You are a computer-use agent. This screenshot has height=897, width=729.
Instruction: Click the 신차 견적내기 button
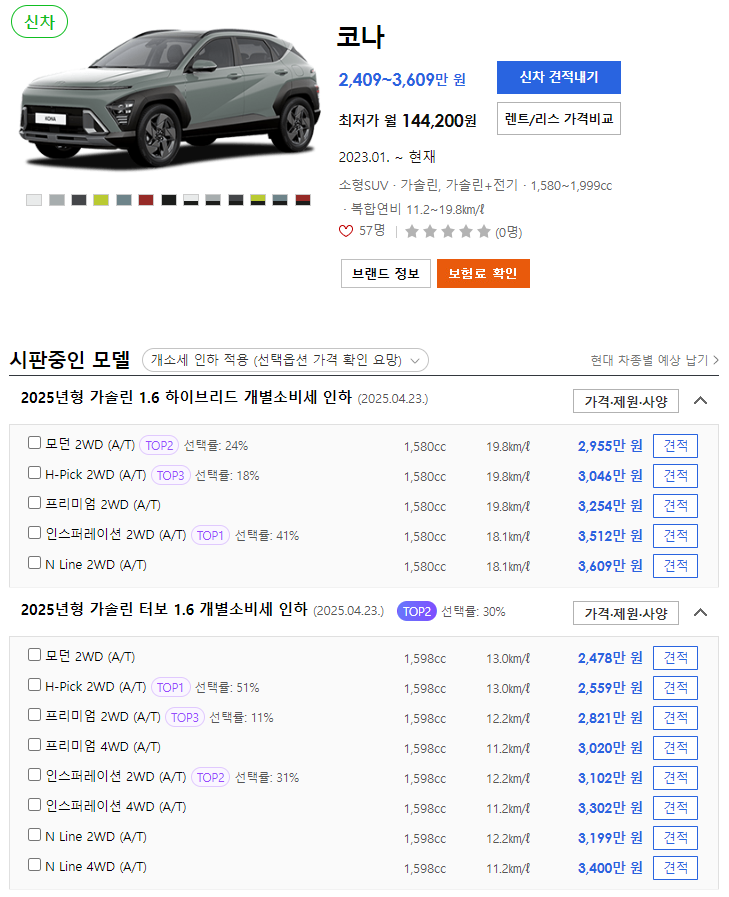click(558, 77)
